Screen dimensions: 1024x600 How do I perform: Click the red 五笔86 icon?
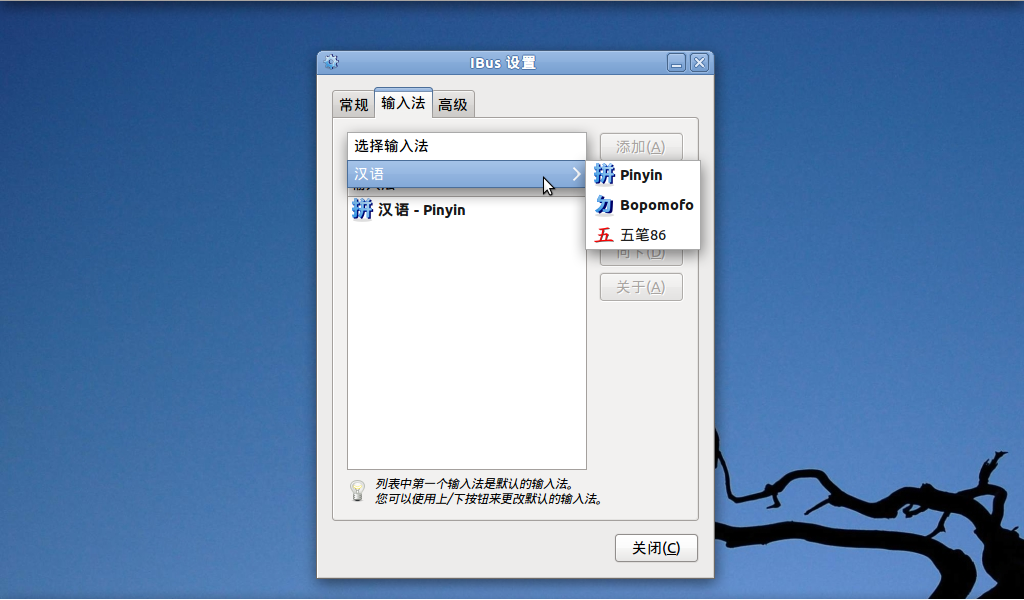pyautogui.click(x=604, y=235)
